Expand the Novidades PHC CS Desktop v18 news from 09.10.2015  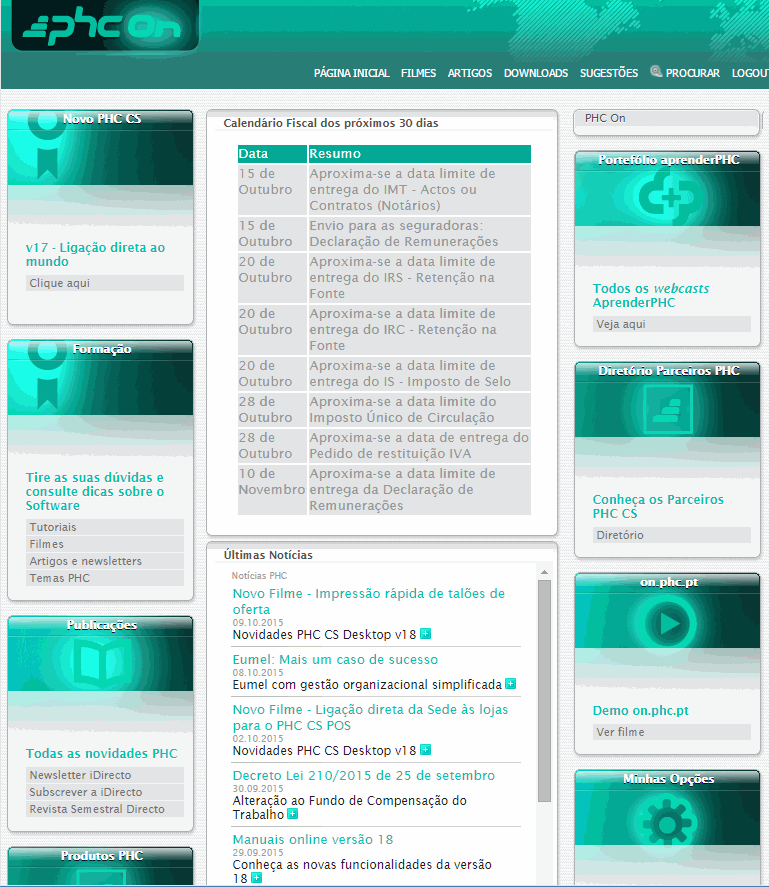[x=425, y=633]
